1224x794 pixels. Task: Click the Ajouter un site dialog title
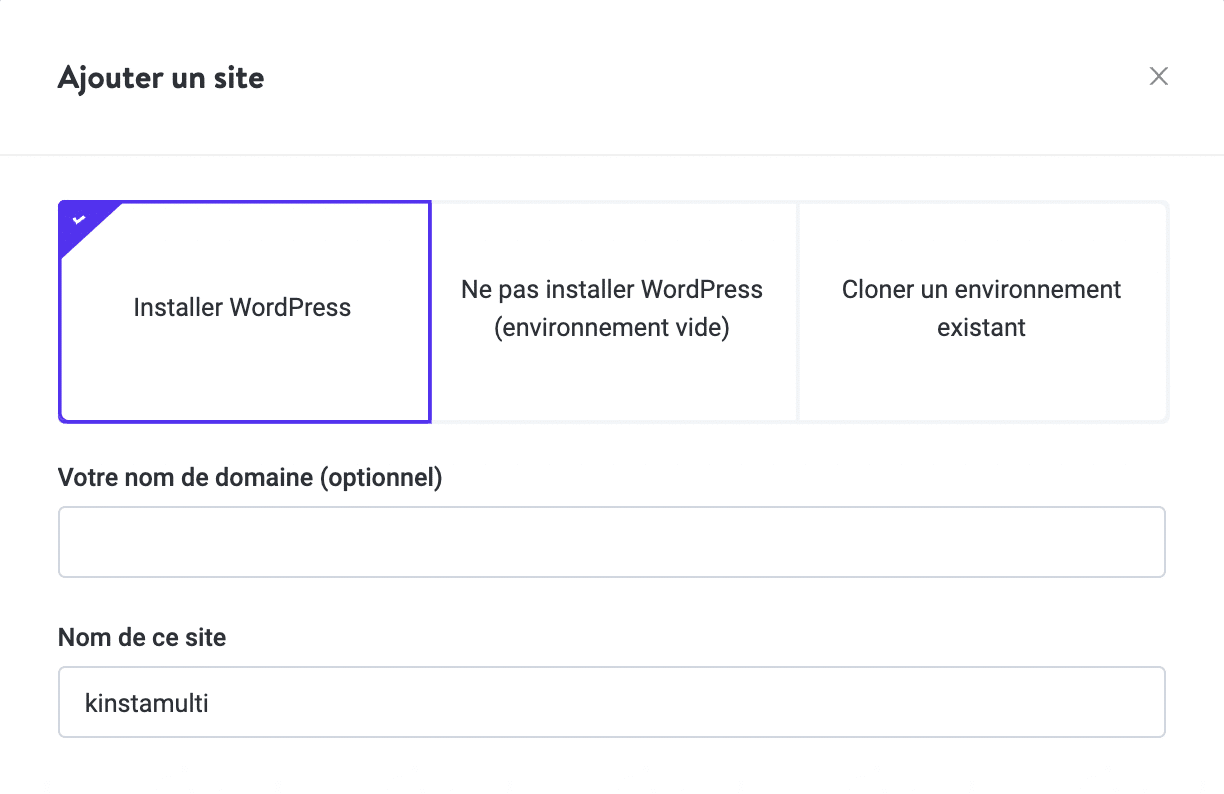click(x=161, y=77)
